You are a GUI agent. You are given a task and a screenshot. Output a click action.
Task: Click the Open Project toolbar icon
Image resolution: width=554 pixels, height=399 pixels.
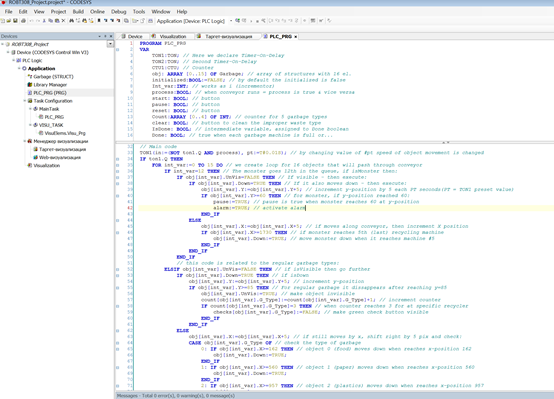pos(9,21)
